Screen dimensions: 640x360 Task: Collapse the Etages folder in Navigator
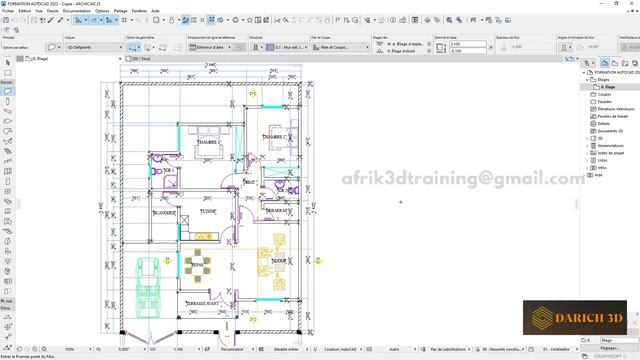pyautogui.click(x=588, y=80)
